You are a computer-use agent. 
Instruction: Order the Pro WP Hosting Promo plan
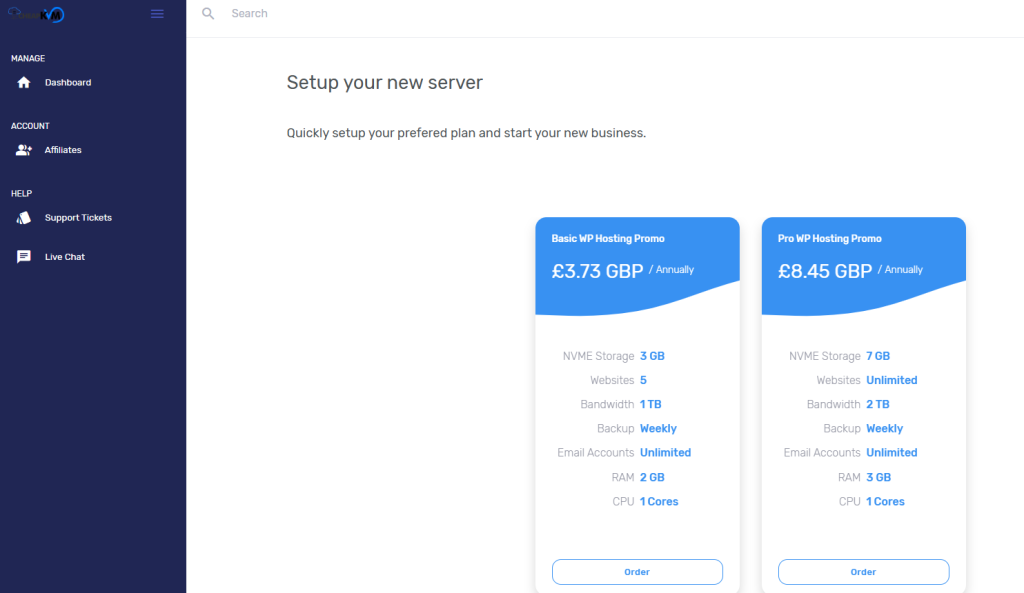pyautogui.click(x=863, y=571)
